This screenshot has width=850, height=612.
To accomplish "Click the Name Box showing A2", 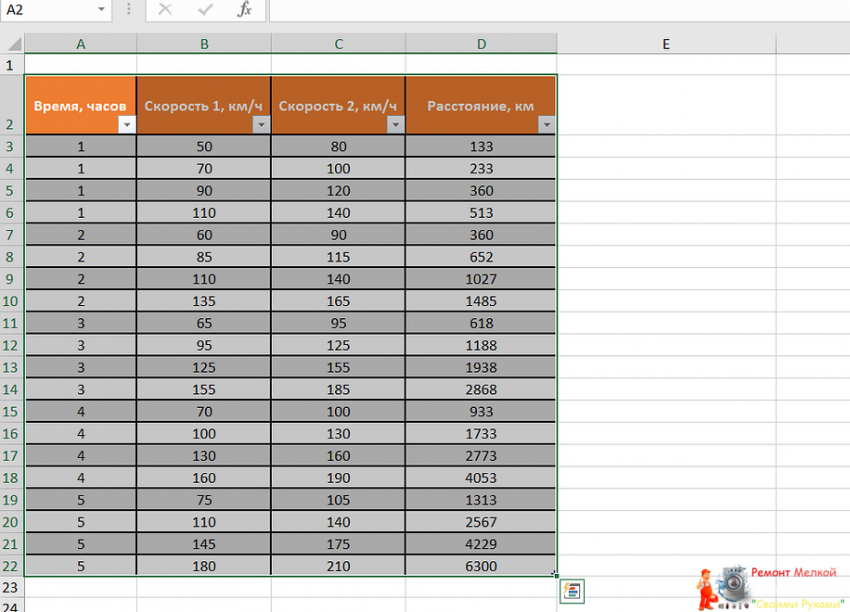I will tap(45, 10).
